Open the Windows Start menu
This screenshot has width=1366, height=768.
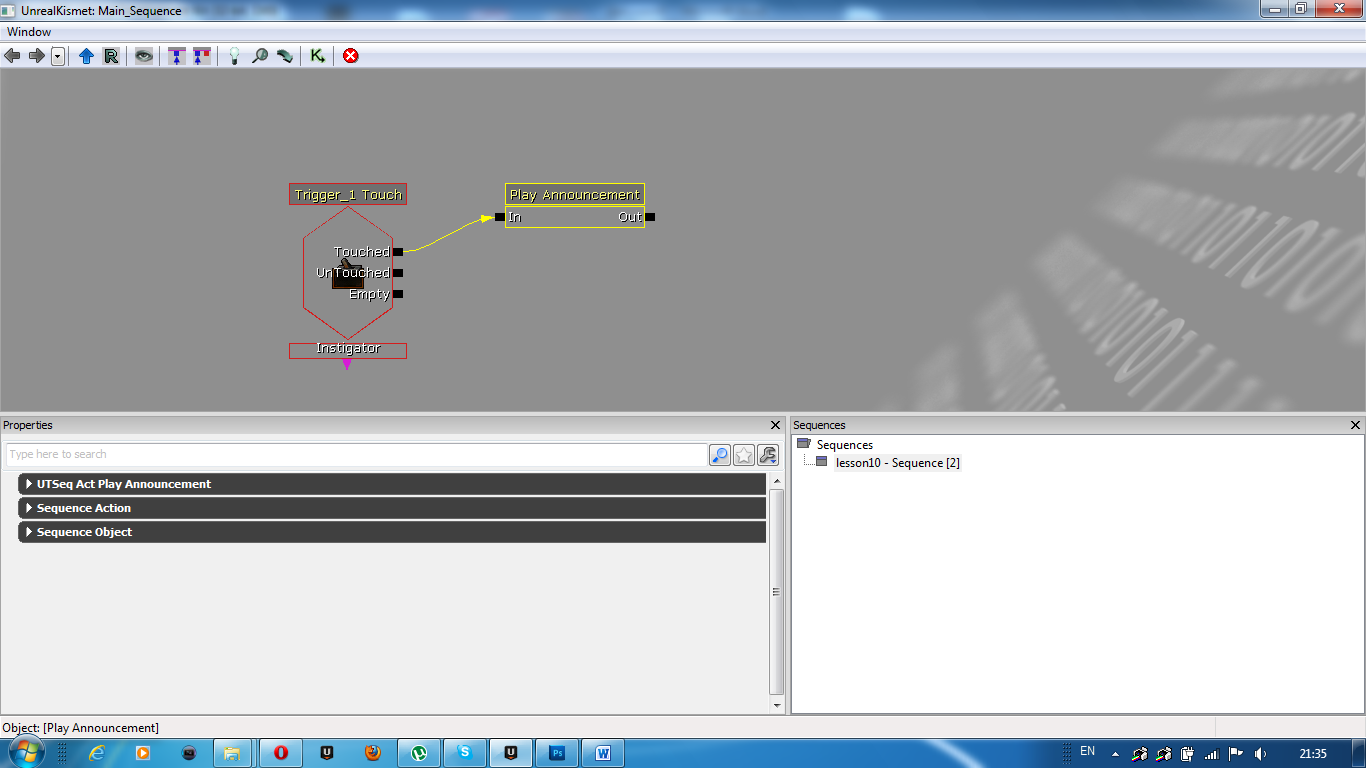coord(26,753)
